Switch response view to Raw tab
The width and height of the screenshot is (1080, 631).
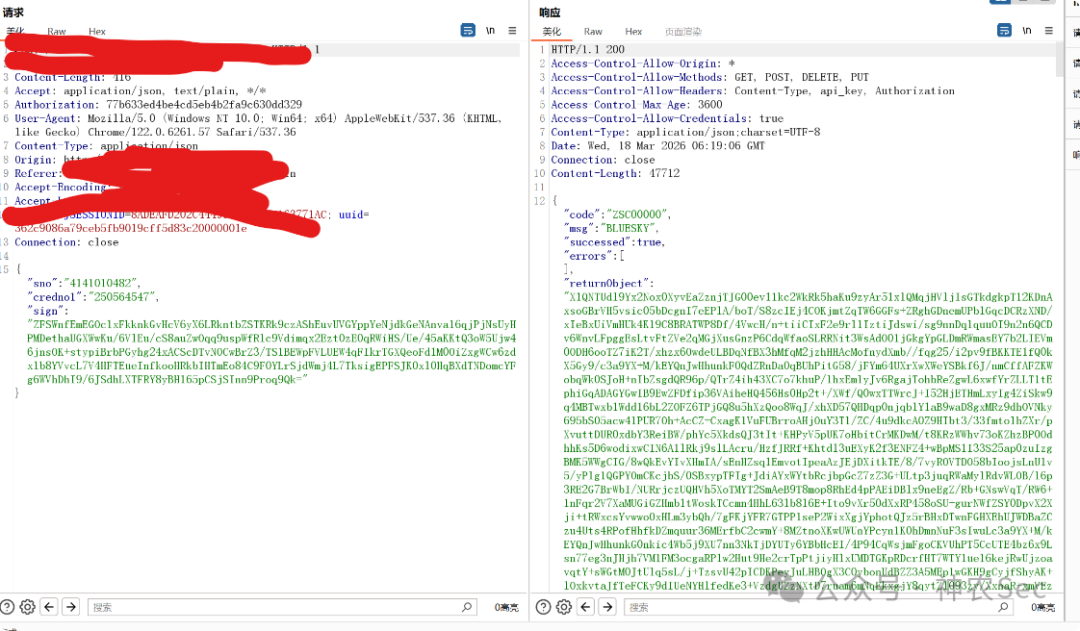point(593,32)
